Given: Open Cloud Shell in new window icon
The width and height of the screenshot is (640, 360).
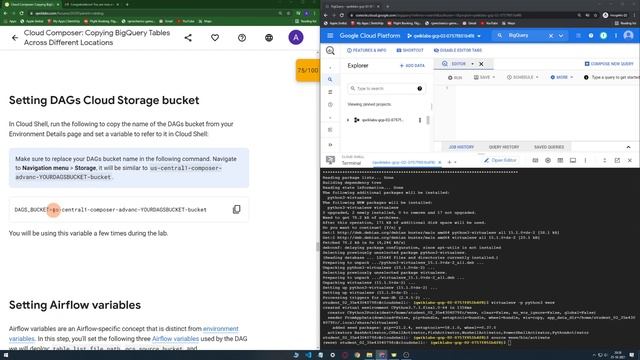Looking at the screenshot, I should (617, 160).
